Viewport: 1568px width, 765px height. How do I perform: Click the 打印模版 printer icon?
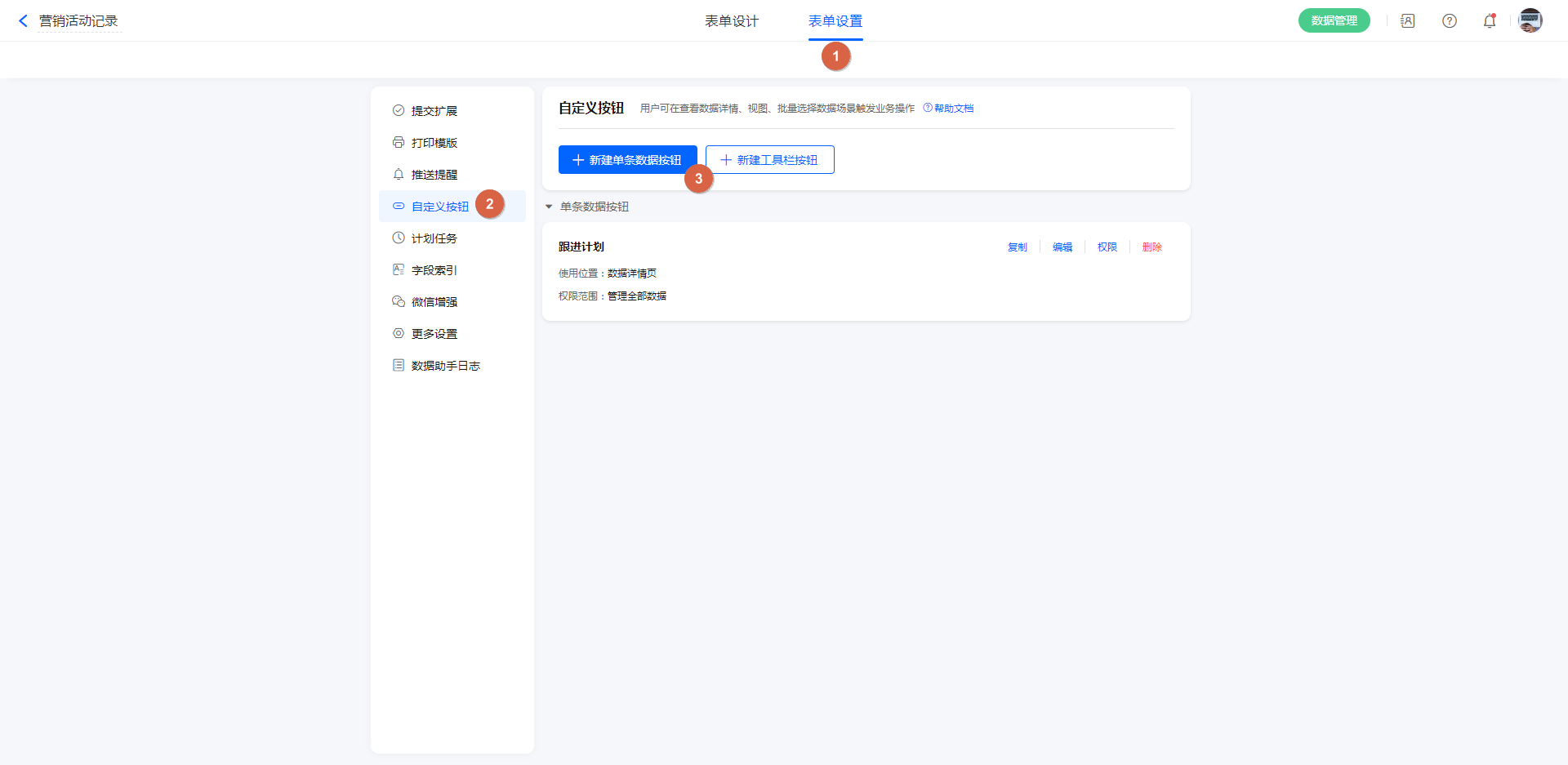pos(399,142)
